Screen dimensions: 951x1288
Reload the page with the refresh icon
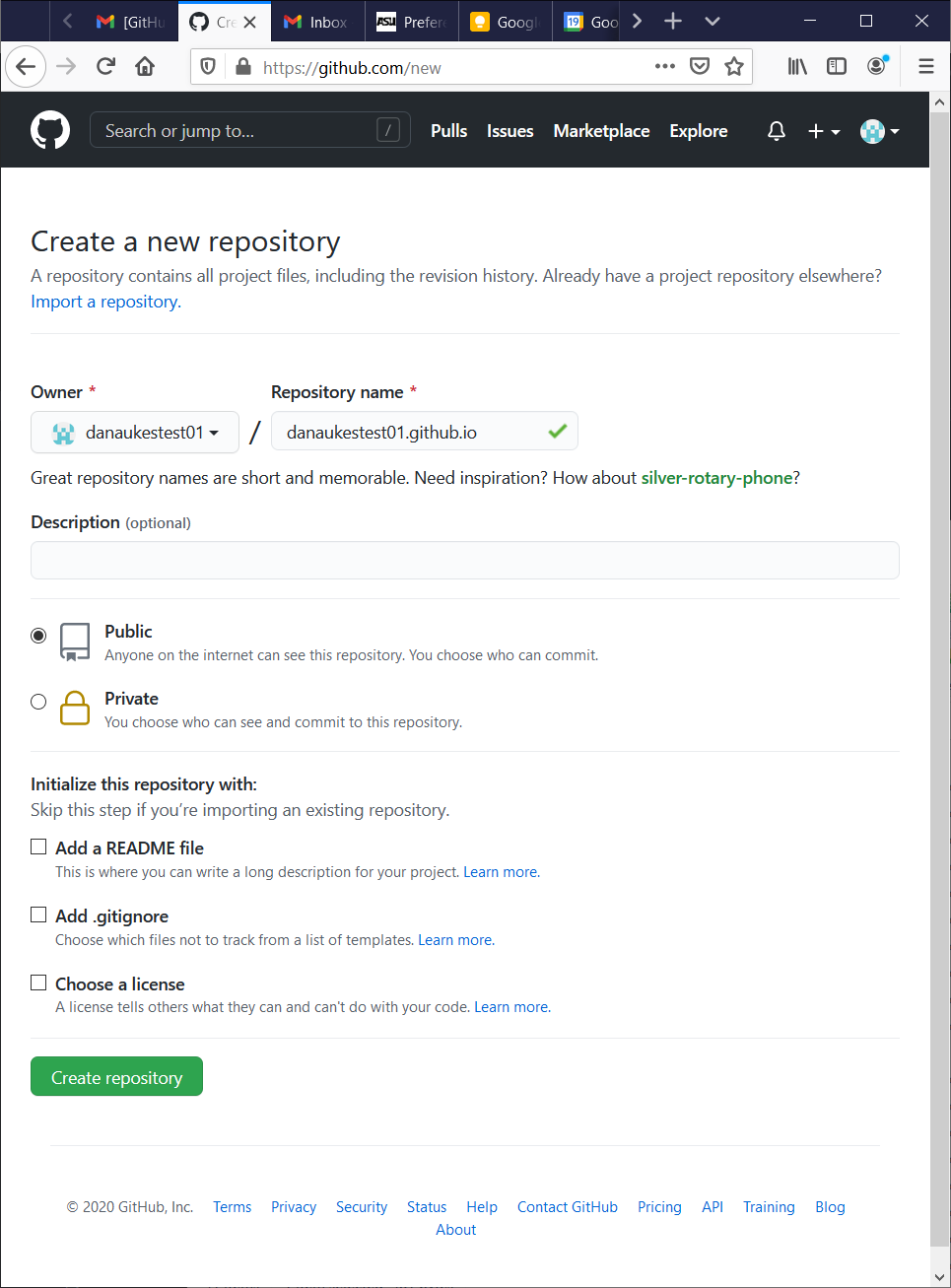[x=105, y=66]
